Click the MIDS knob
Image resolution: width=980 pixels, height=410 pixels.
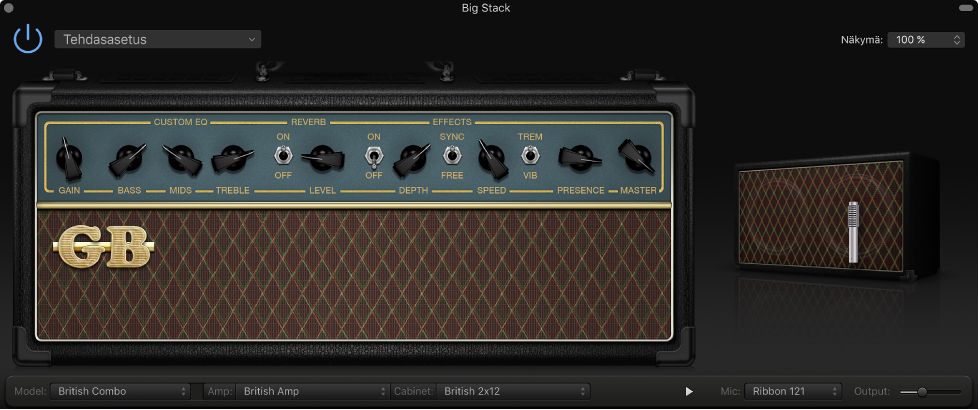pyautogui.click(x=182, y=159)
